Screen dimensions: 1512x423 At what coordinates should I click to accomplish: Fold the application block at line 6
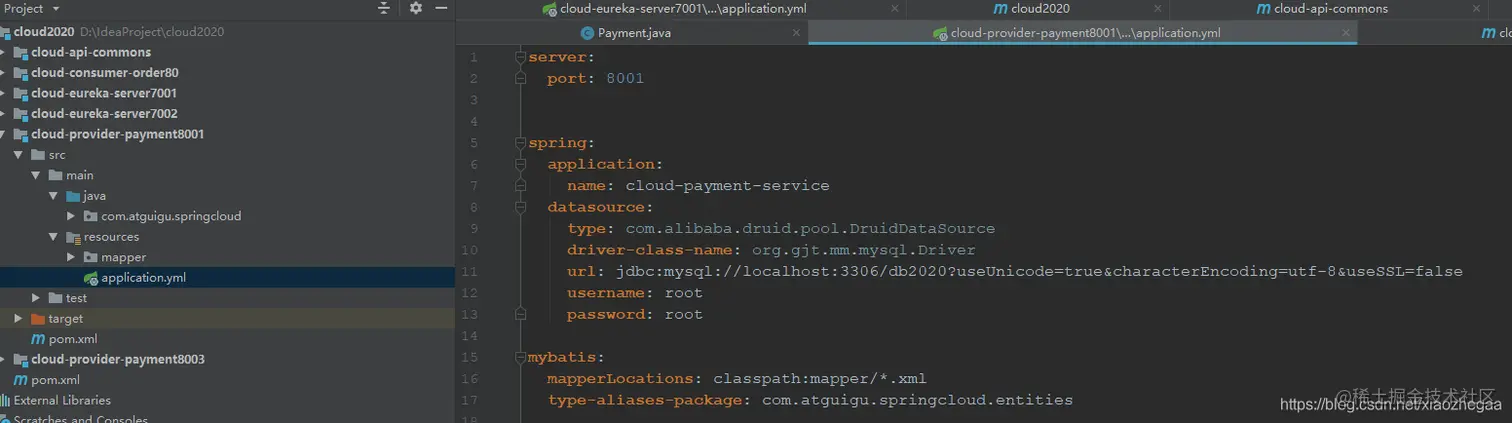520,164
